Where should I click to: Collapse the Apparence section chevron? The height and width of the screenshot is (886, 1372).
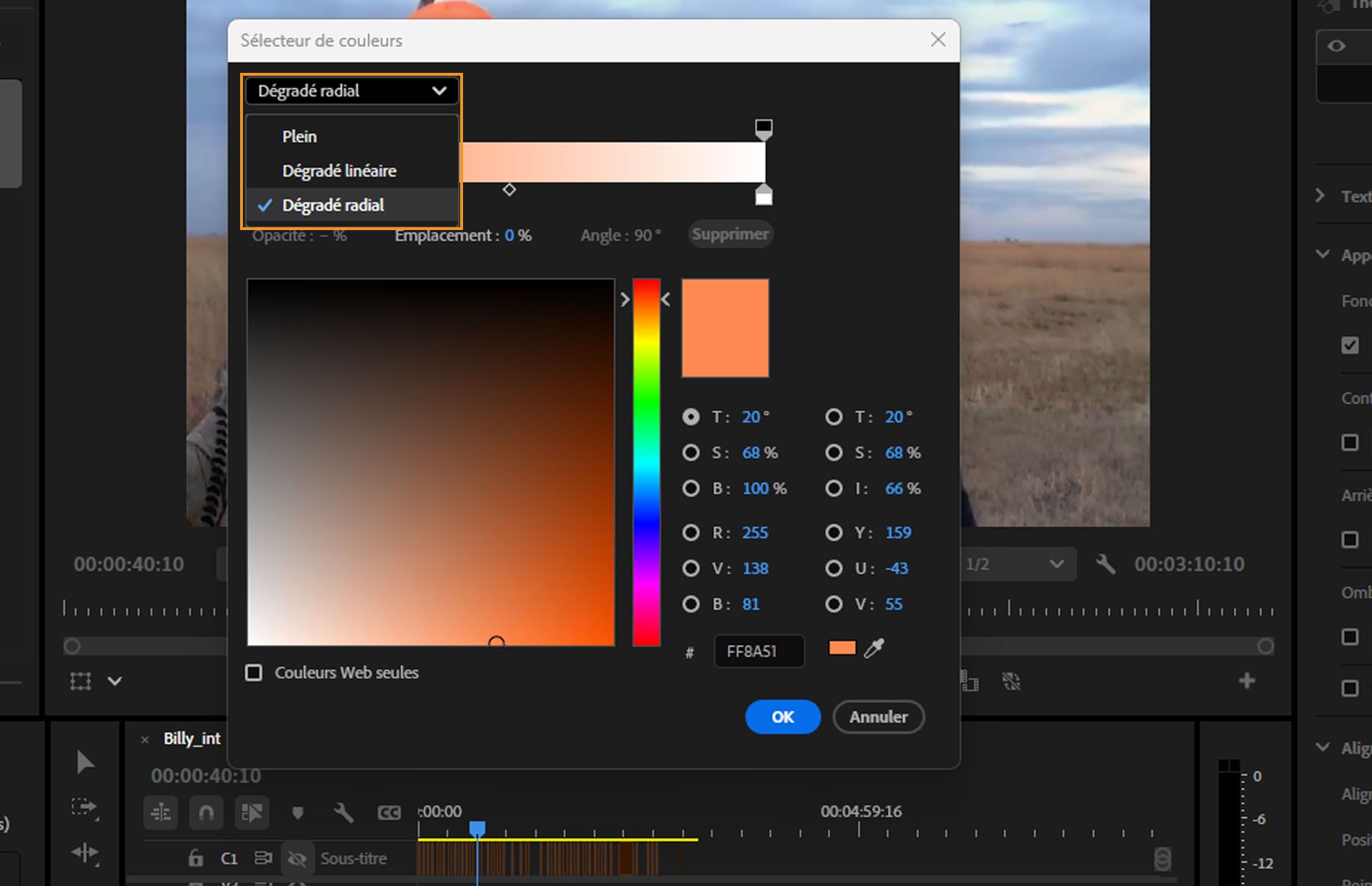(1323, 254)
